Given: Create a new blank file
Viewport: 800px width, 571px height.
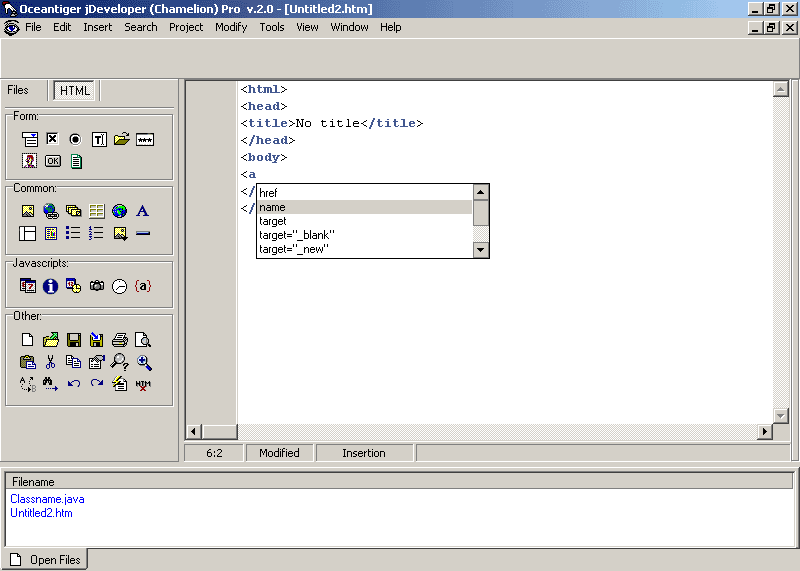Looking at the screenshot, I should 28,340.
